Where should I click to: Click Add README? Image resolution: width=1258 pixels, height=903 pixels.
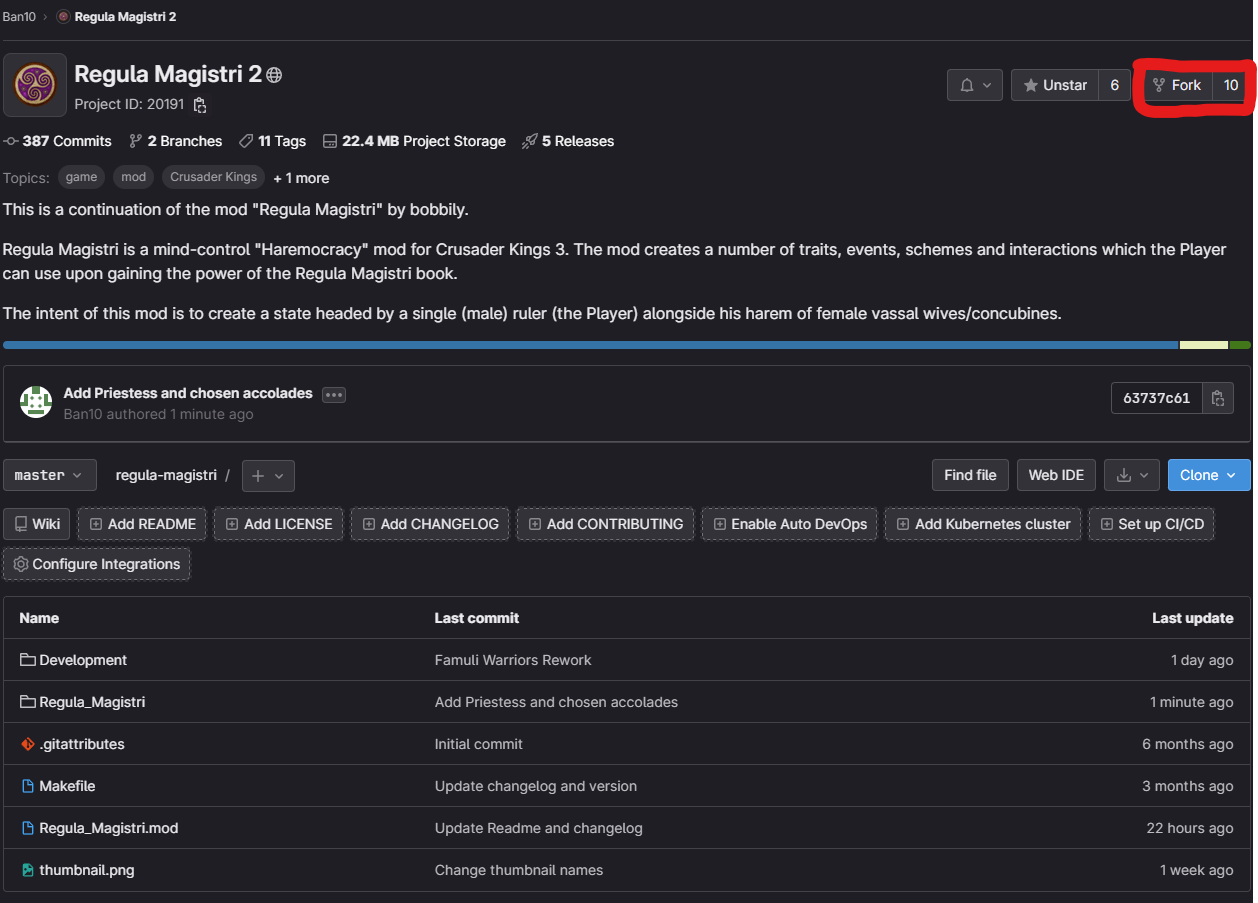pos(143,524)
